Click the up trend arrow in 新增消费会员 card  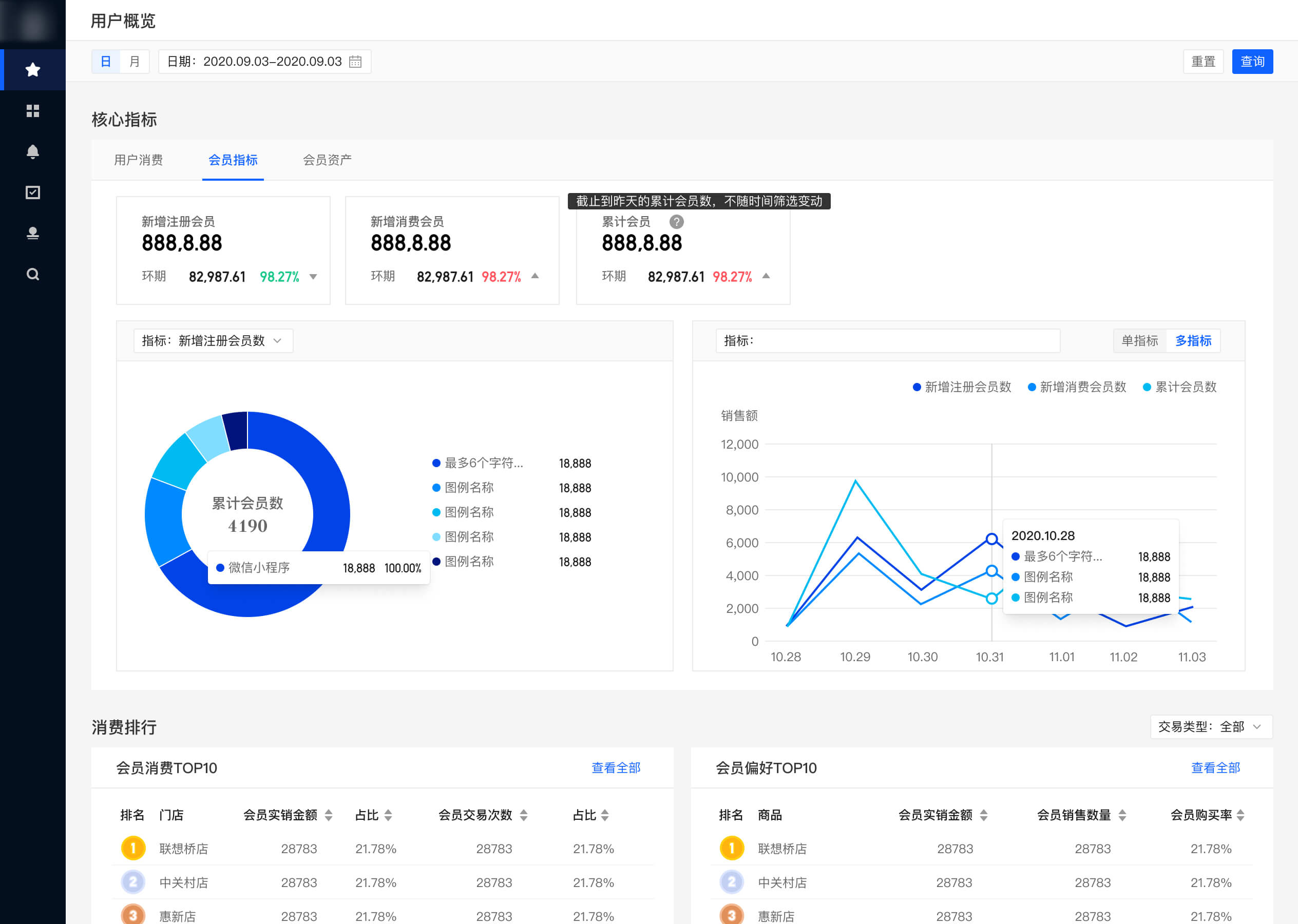tap(535, 276)
